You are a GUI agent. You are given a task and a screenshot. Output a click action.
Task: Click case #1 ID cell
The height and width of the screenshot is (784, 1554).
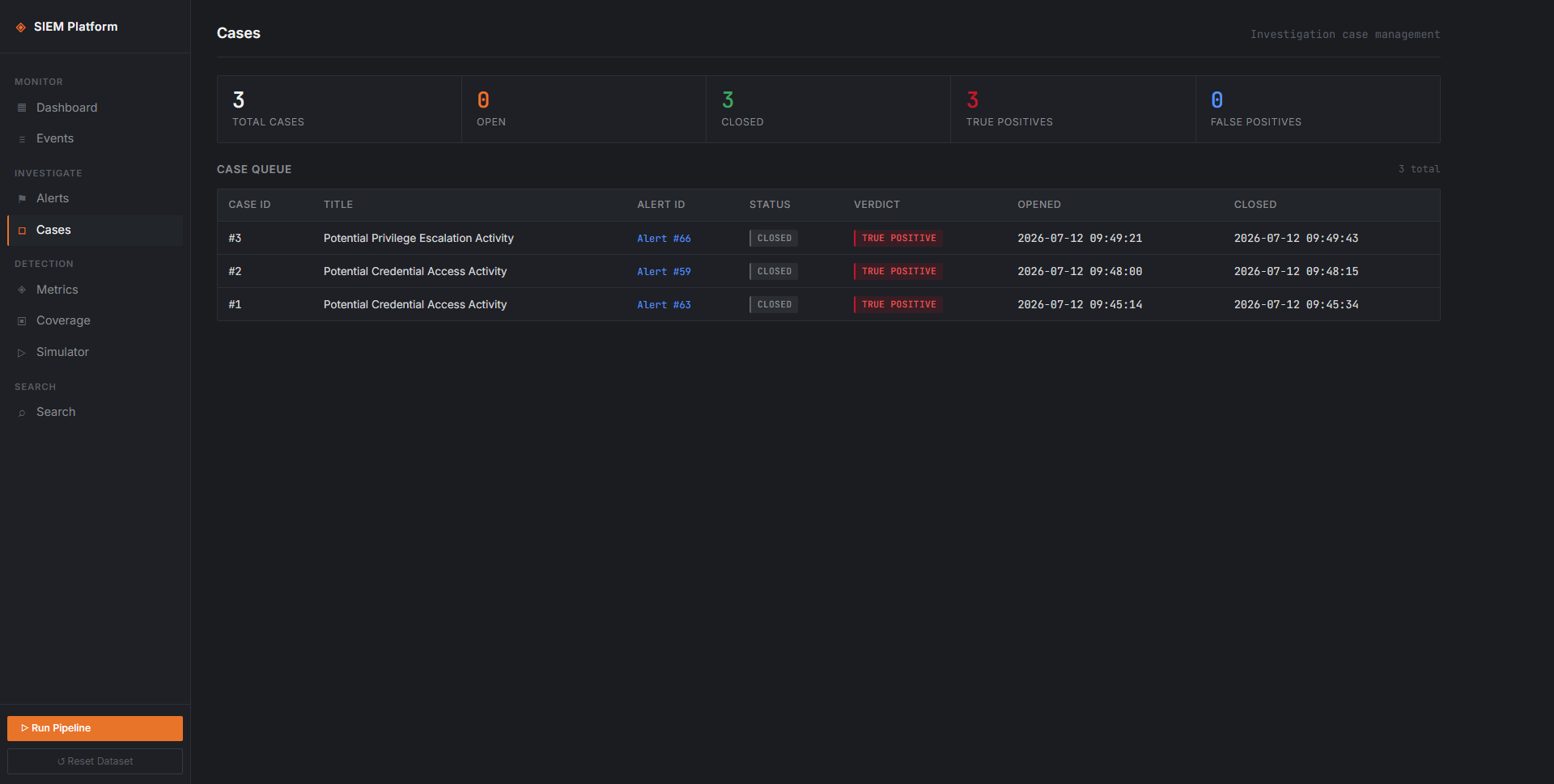click(235, 304)
